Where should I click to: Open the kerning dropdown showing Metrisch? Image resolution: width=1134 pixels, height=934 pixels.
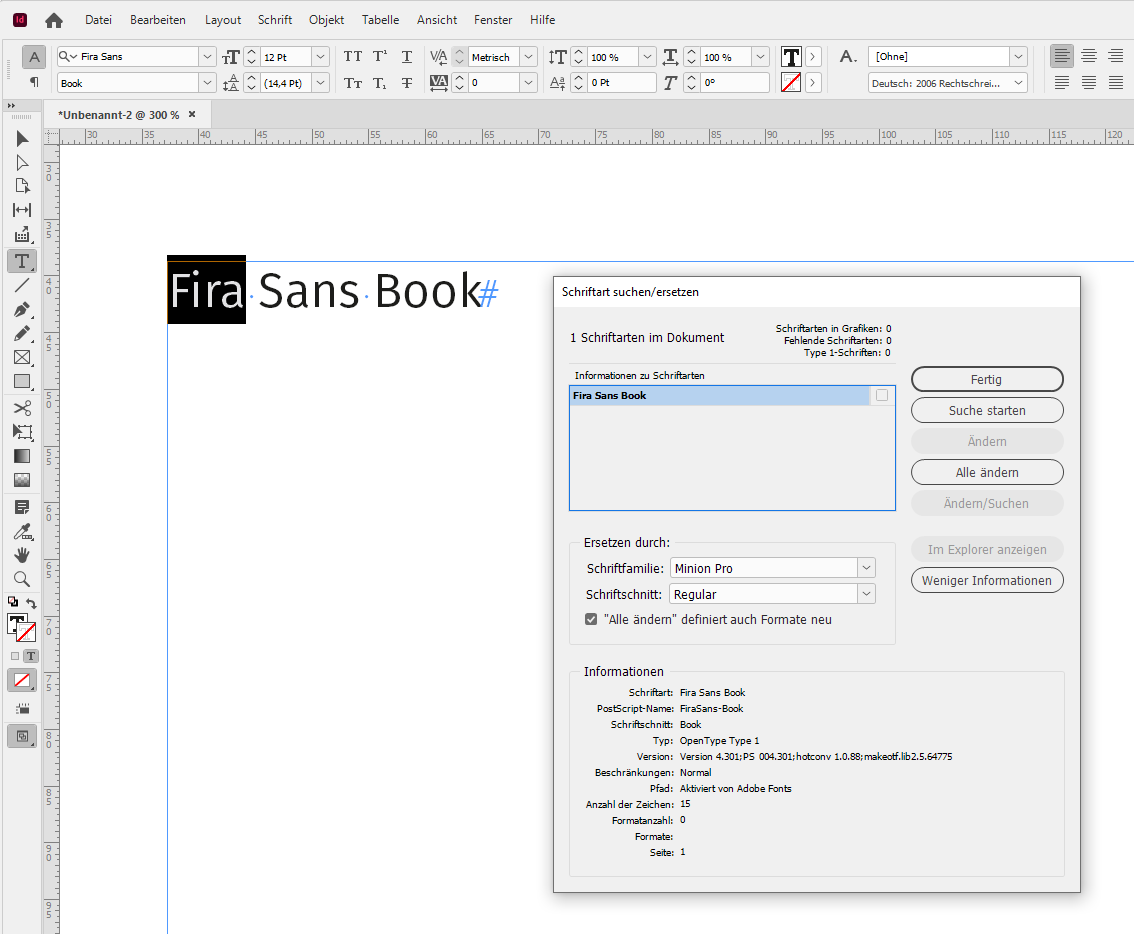[527, 57]
